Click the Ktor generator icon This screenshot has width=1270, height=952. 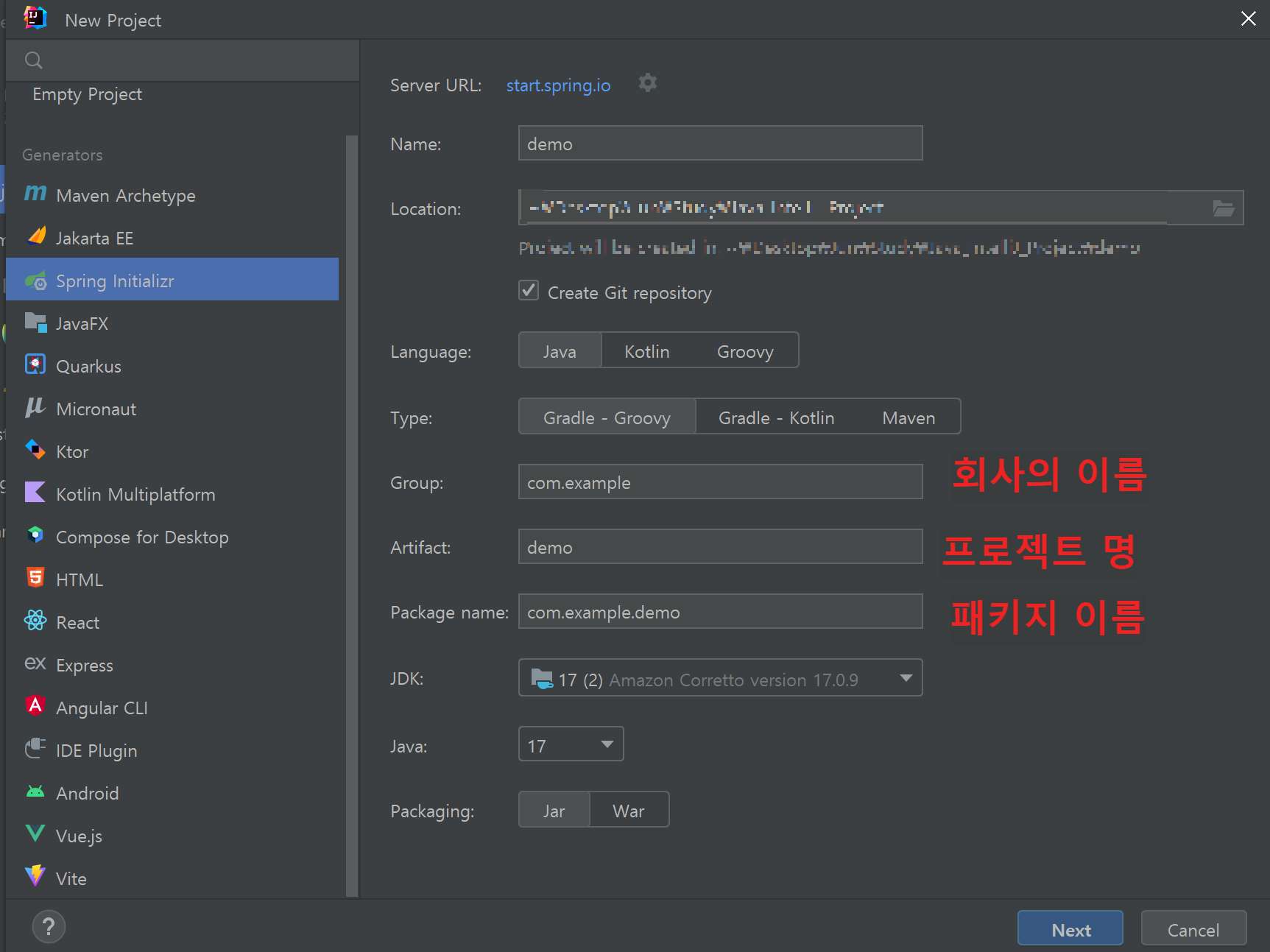tap(35, 450)
